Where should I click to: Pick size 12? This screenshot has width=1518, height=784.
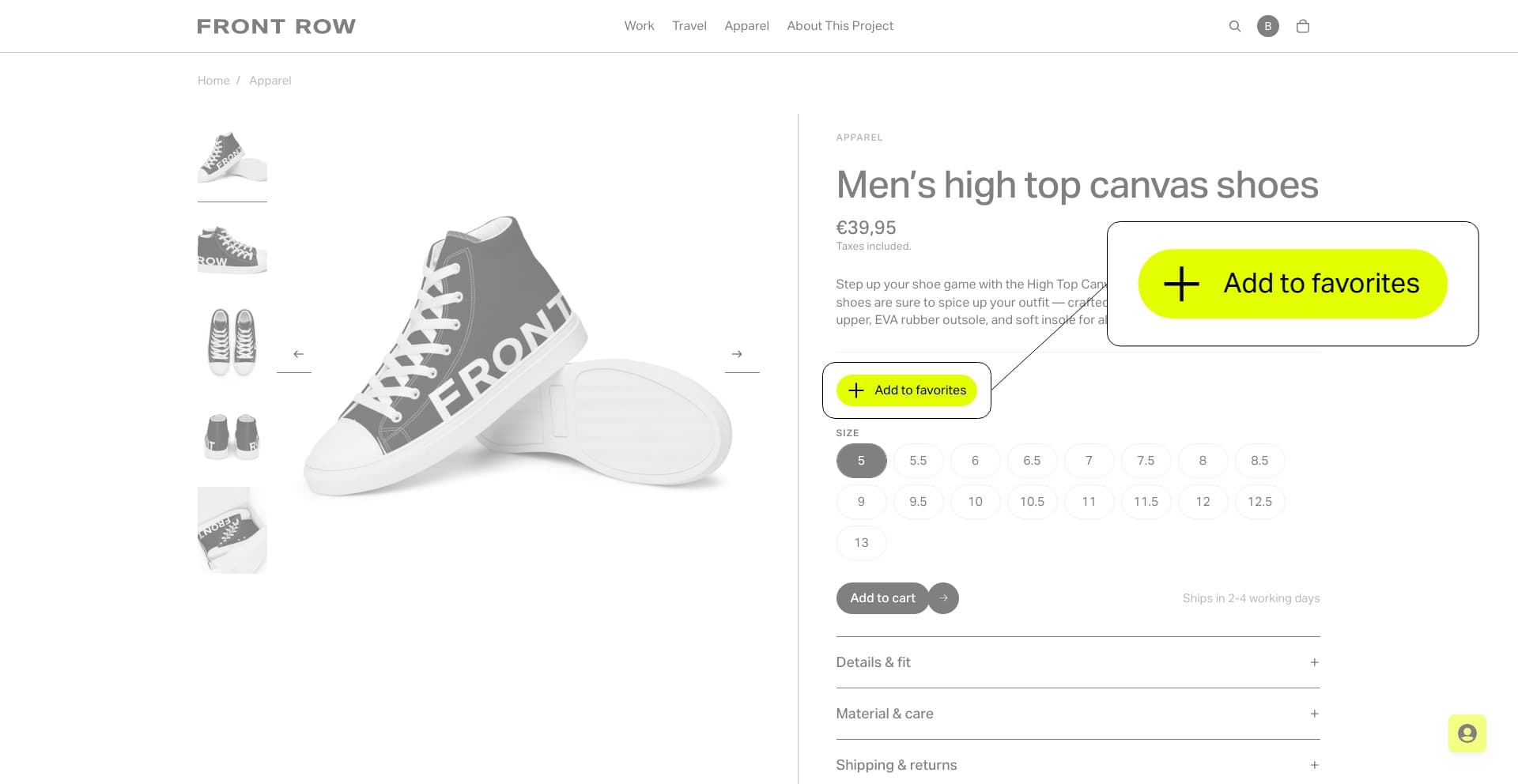tap(1203, 502)
